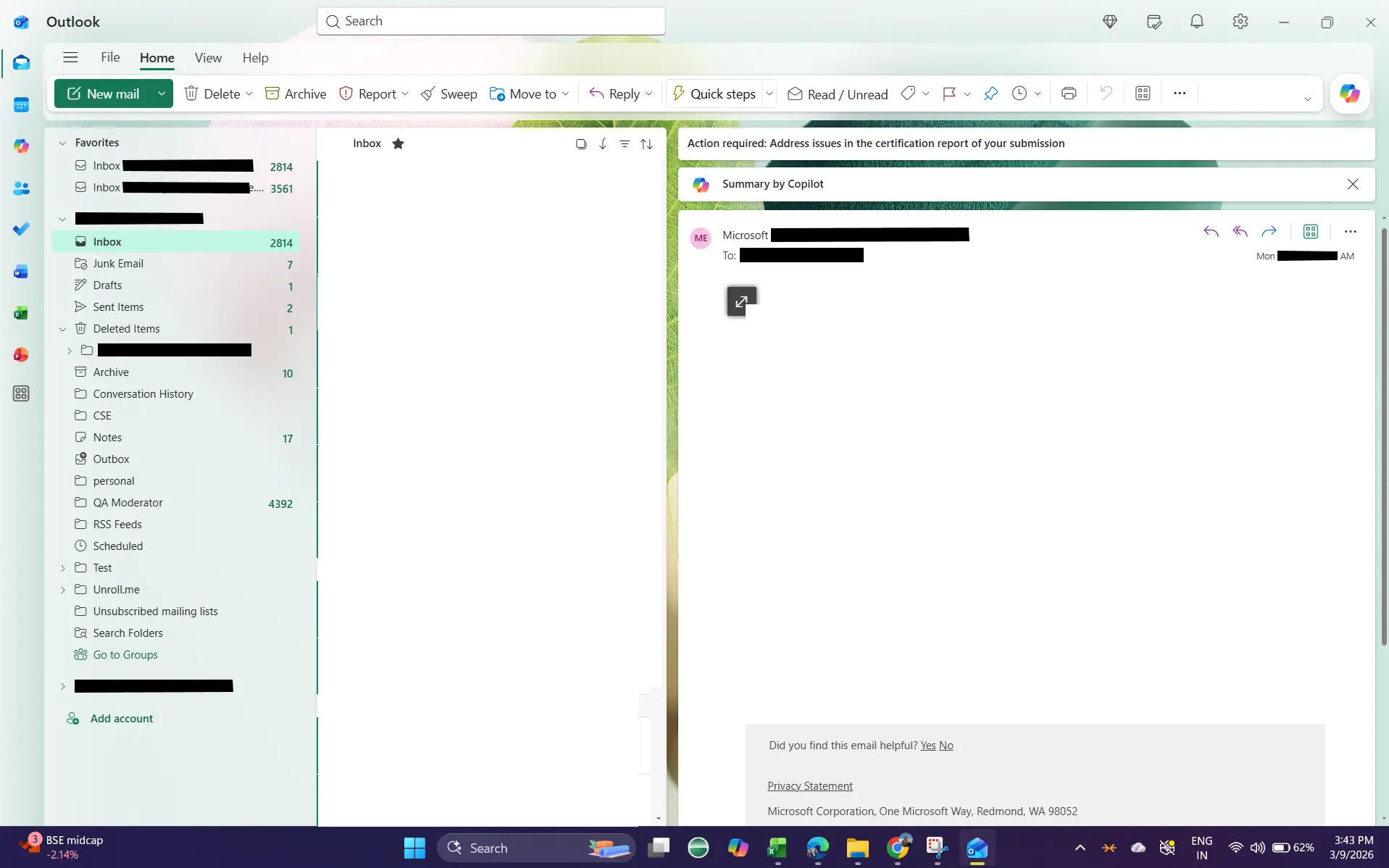Click the Print icon in the ribbon

point(1068,93)
